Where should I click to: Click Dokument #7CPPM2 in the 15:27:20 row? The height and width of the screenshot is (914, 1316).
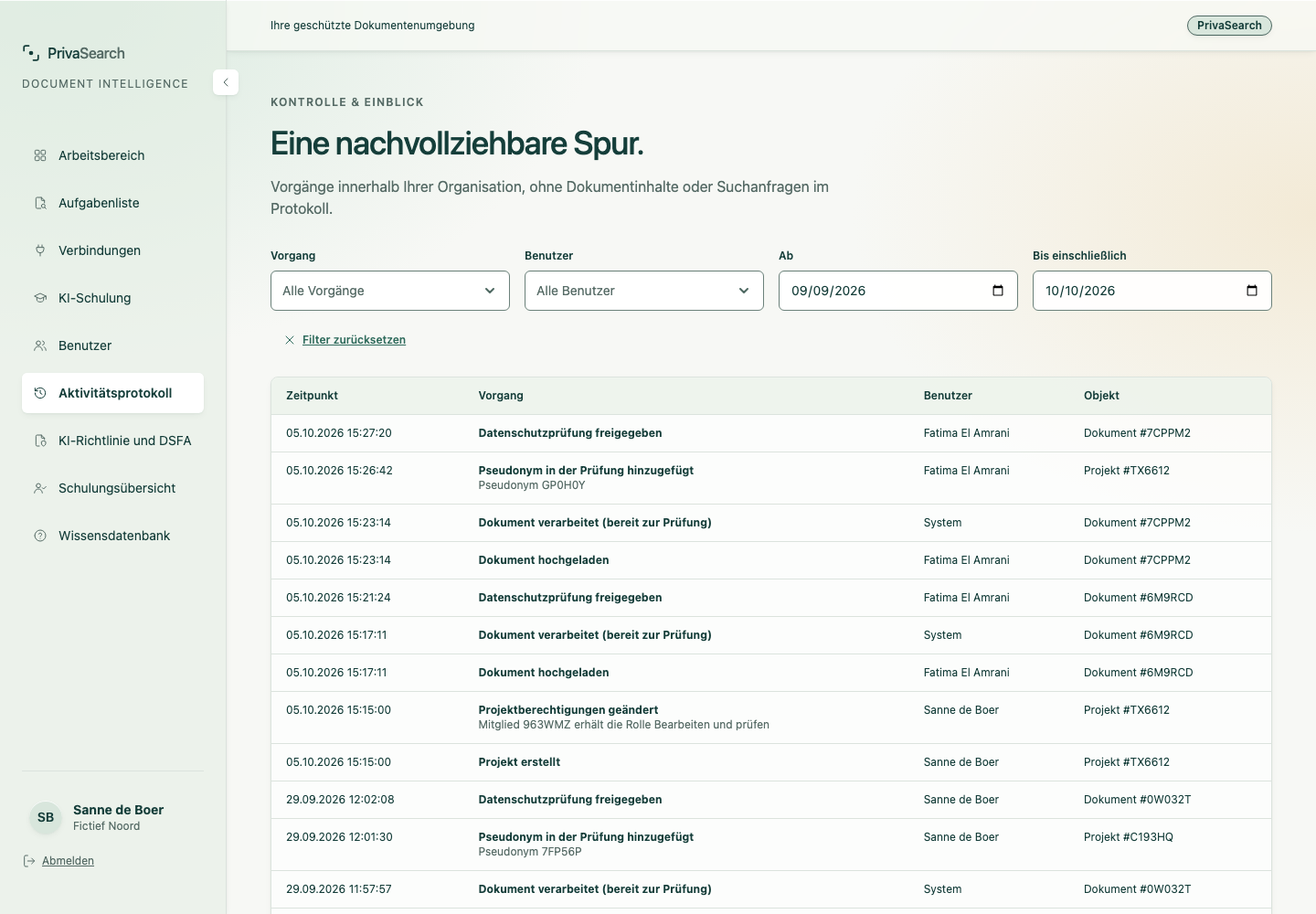(x=1137, y=433)
